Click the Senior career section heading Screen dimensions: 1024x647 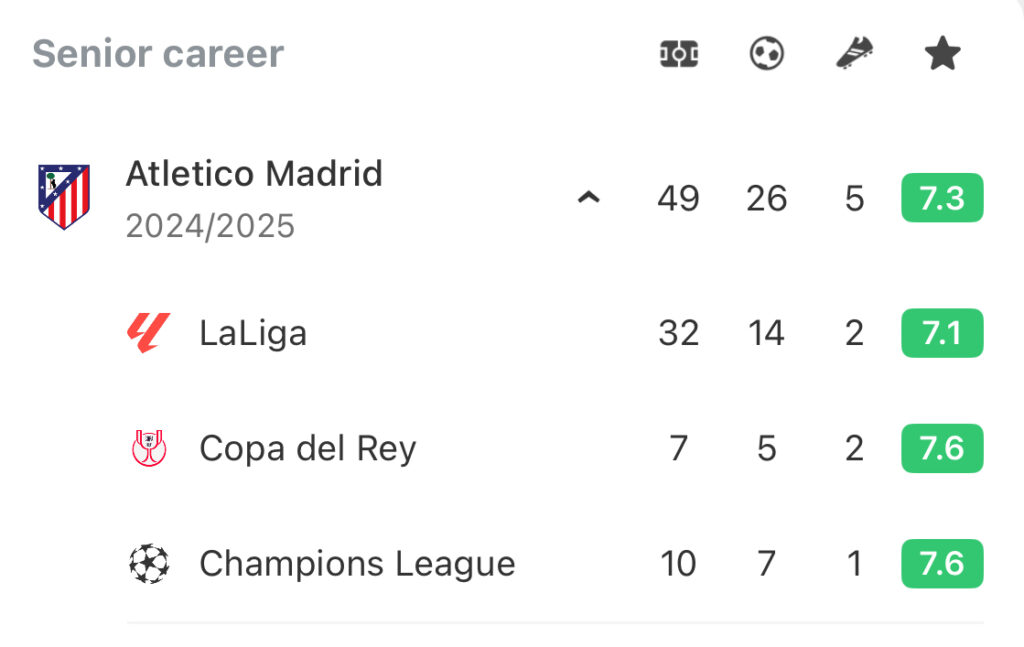coord(158,54)
